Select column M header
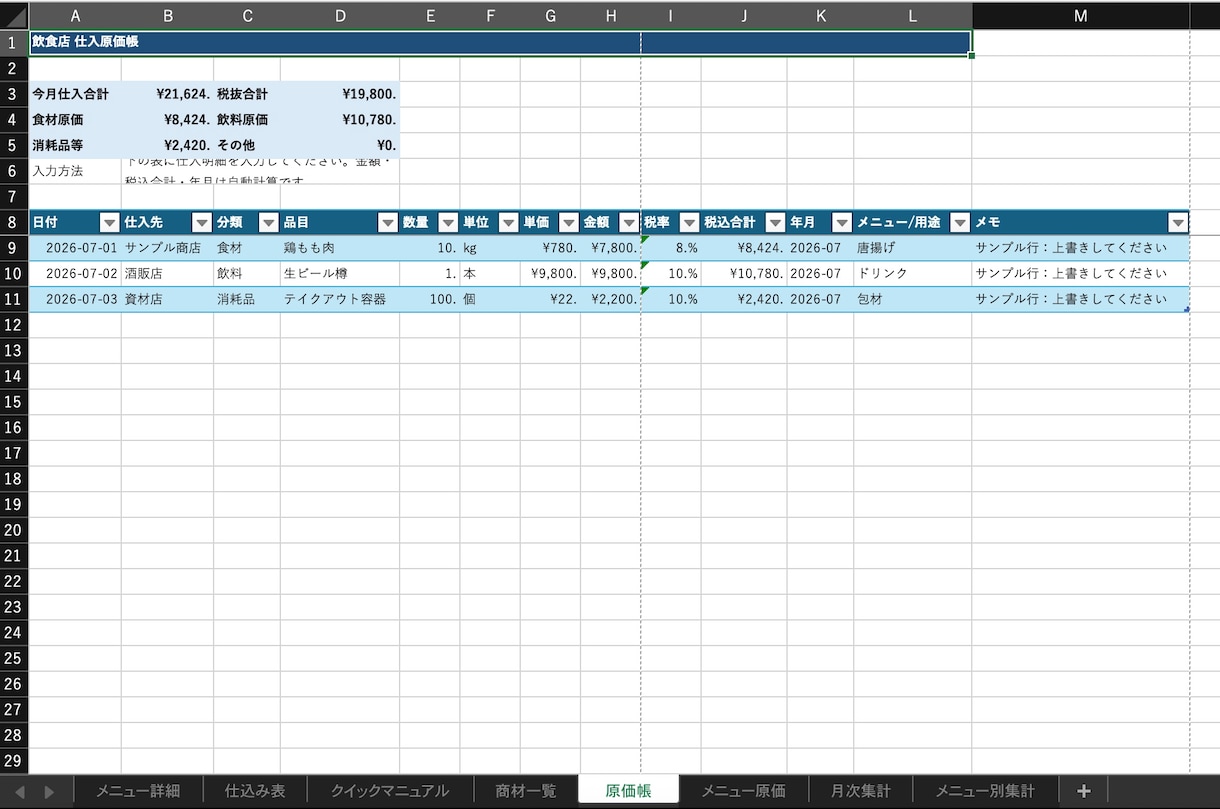Screen dimensions: 1220x809 click(1080, 15)
